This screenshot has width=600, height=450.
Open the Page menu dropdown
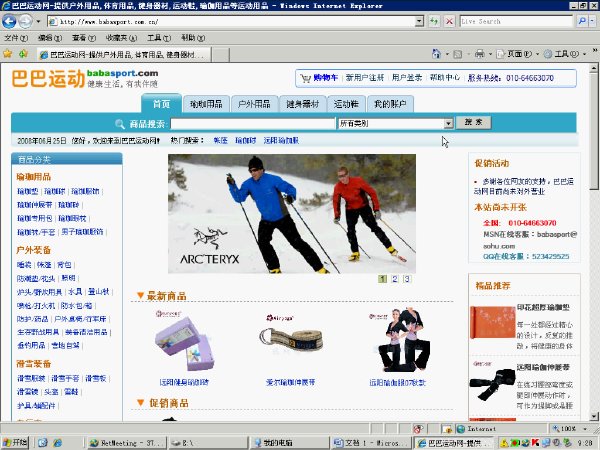click(518, 54)
